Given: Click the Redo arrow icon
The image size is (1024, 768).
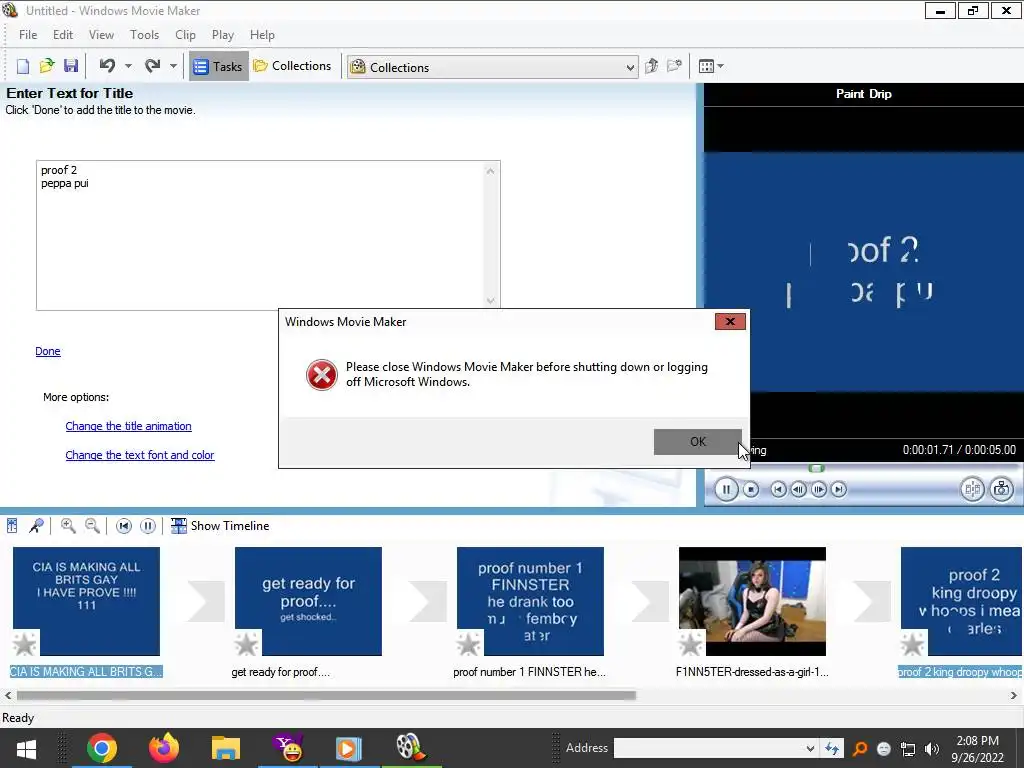Looking at the screenshot, I should [x=152, y=65].
